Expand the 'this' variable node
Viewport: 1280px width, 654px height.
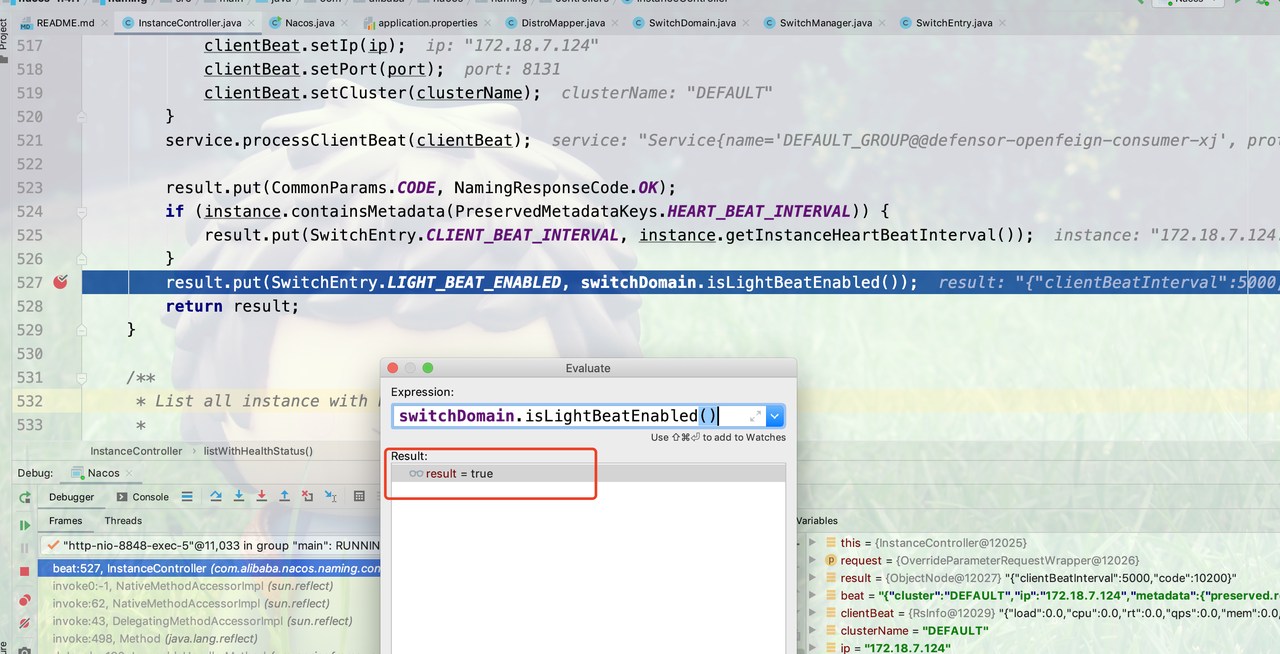tap(812, 543)
